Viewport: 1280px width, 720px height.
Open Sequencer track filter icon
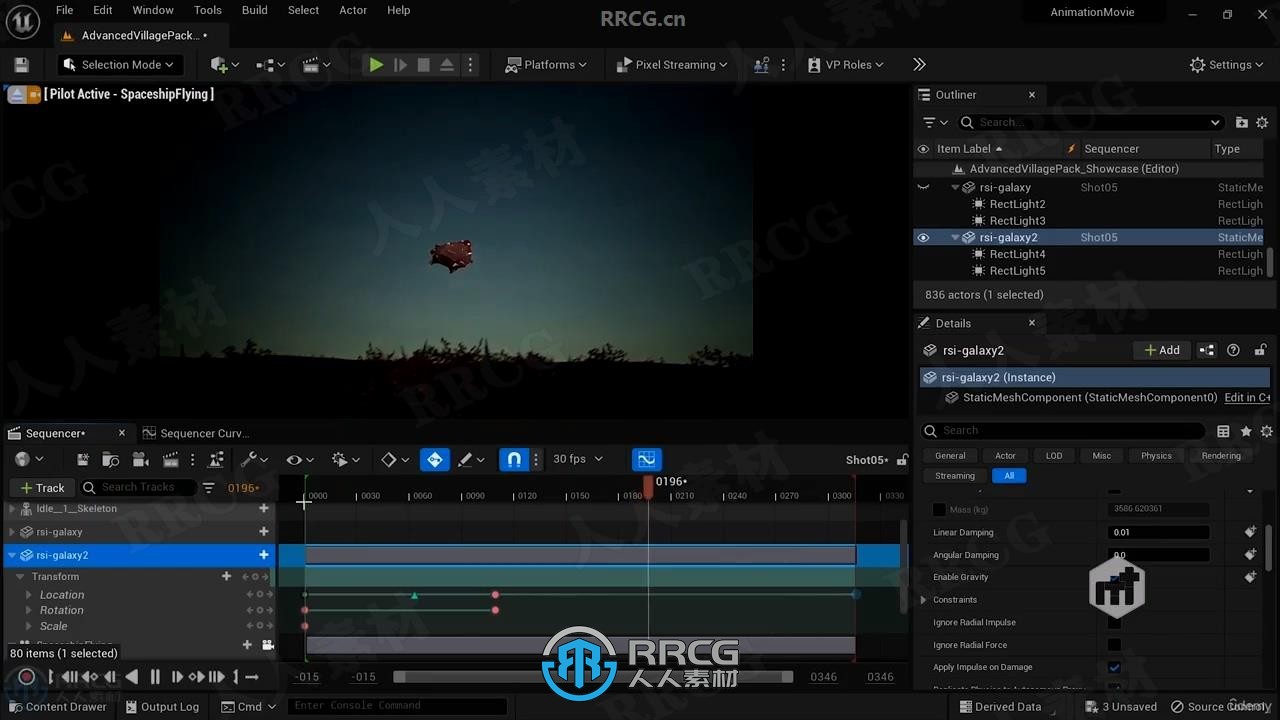tap(208, 488)
